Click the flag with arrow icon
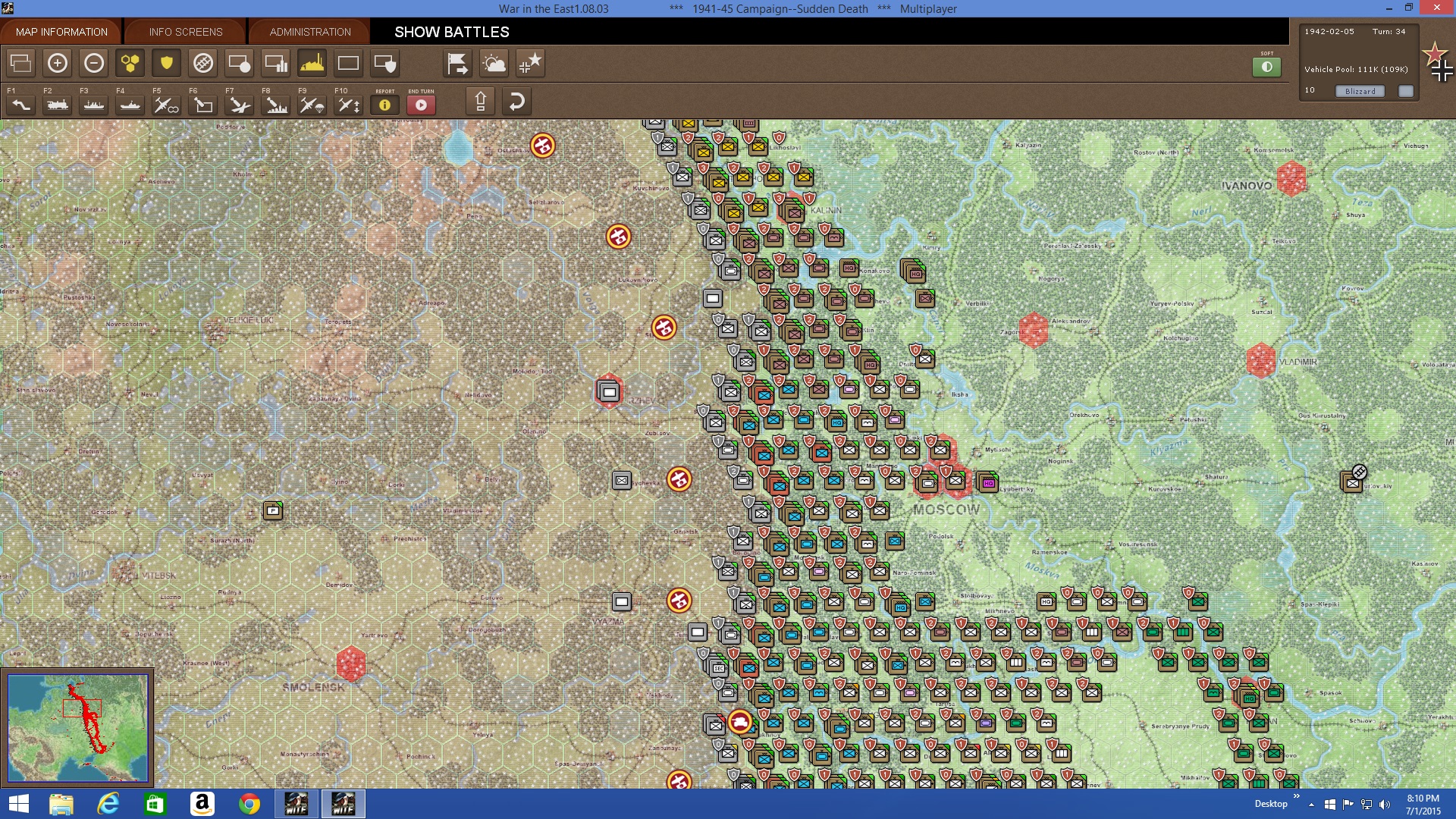 (x=458, y=63)
